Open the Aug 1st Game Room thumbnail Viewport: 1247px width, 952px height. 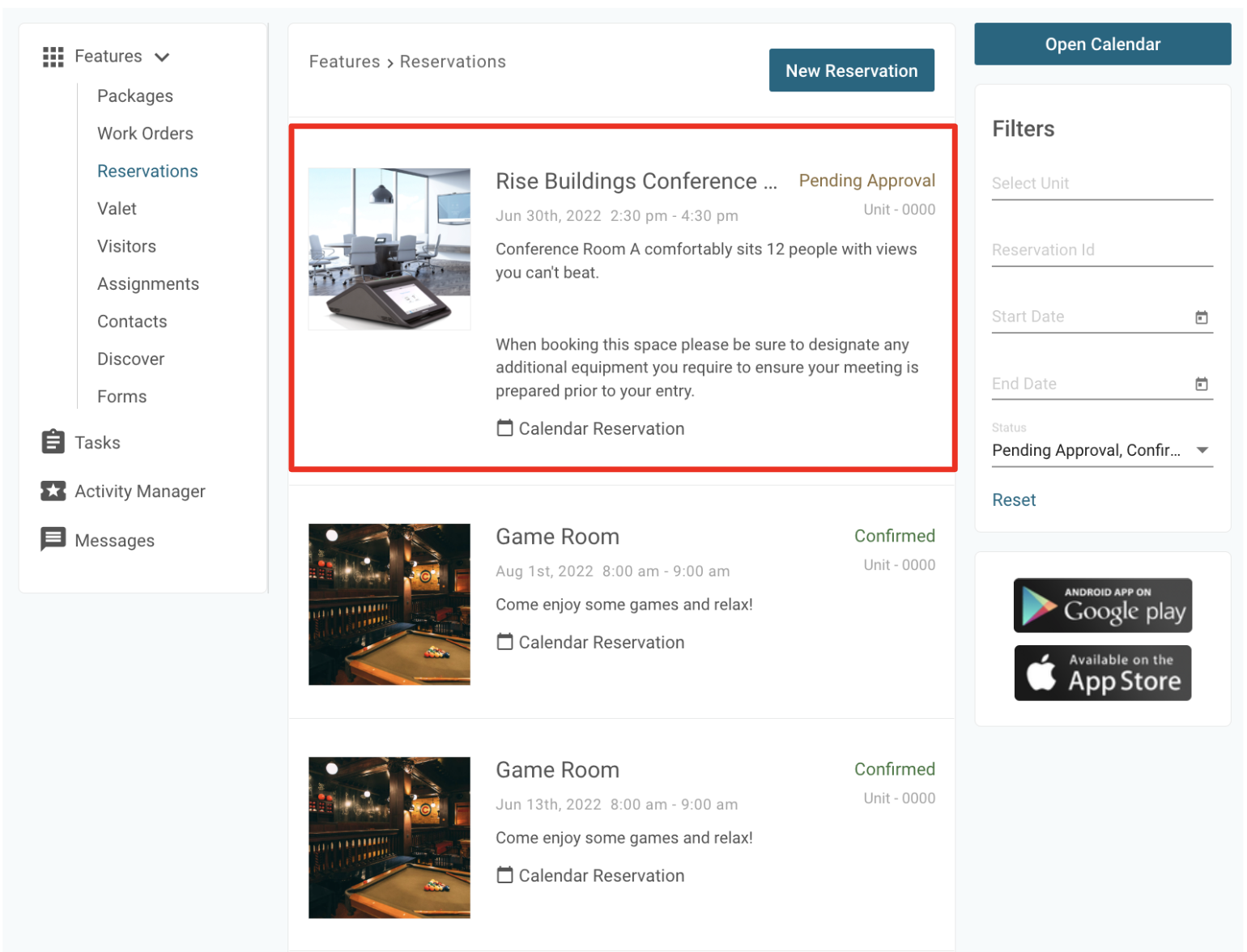tap(389, 605)
